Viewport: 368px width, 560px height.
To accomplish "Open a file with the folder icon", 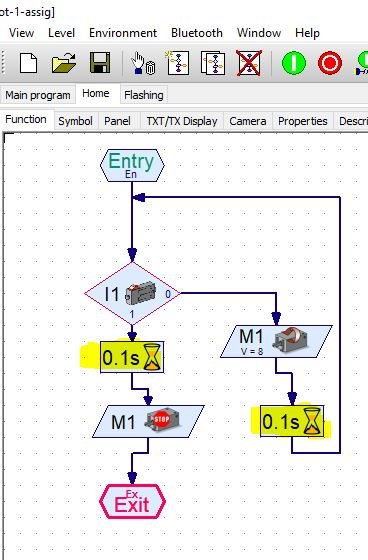I will click(64, 63).
